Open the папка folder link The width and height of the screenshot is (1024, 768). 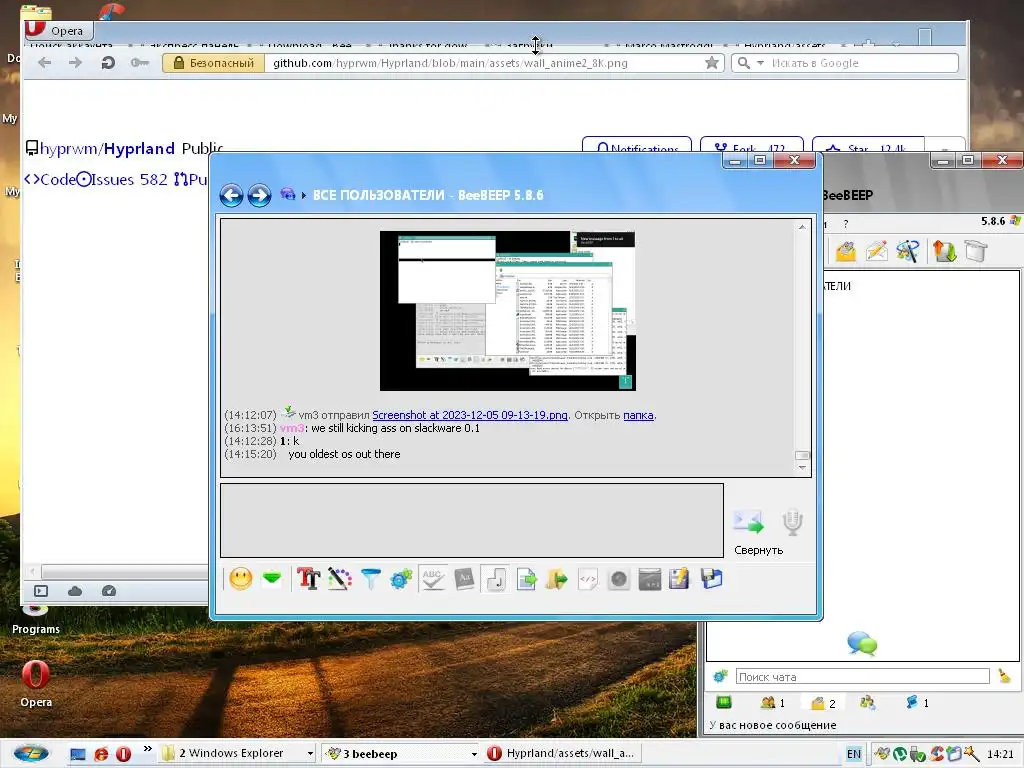pos(638,415)
